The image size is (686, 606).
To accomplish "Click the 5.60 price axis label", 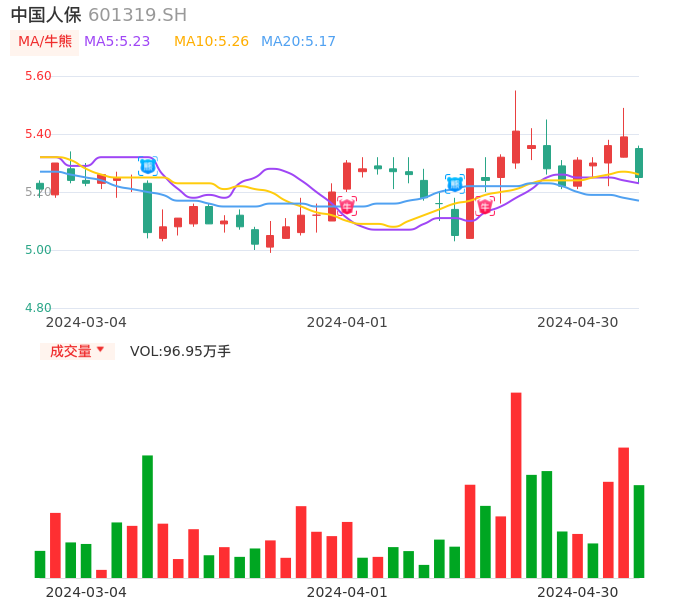I will 38,76.
